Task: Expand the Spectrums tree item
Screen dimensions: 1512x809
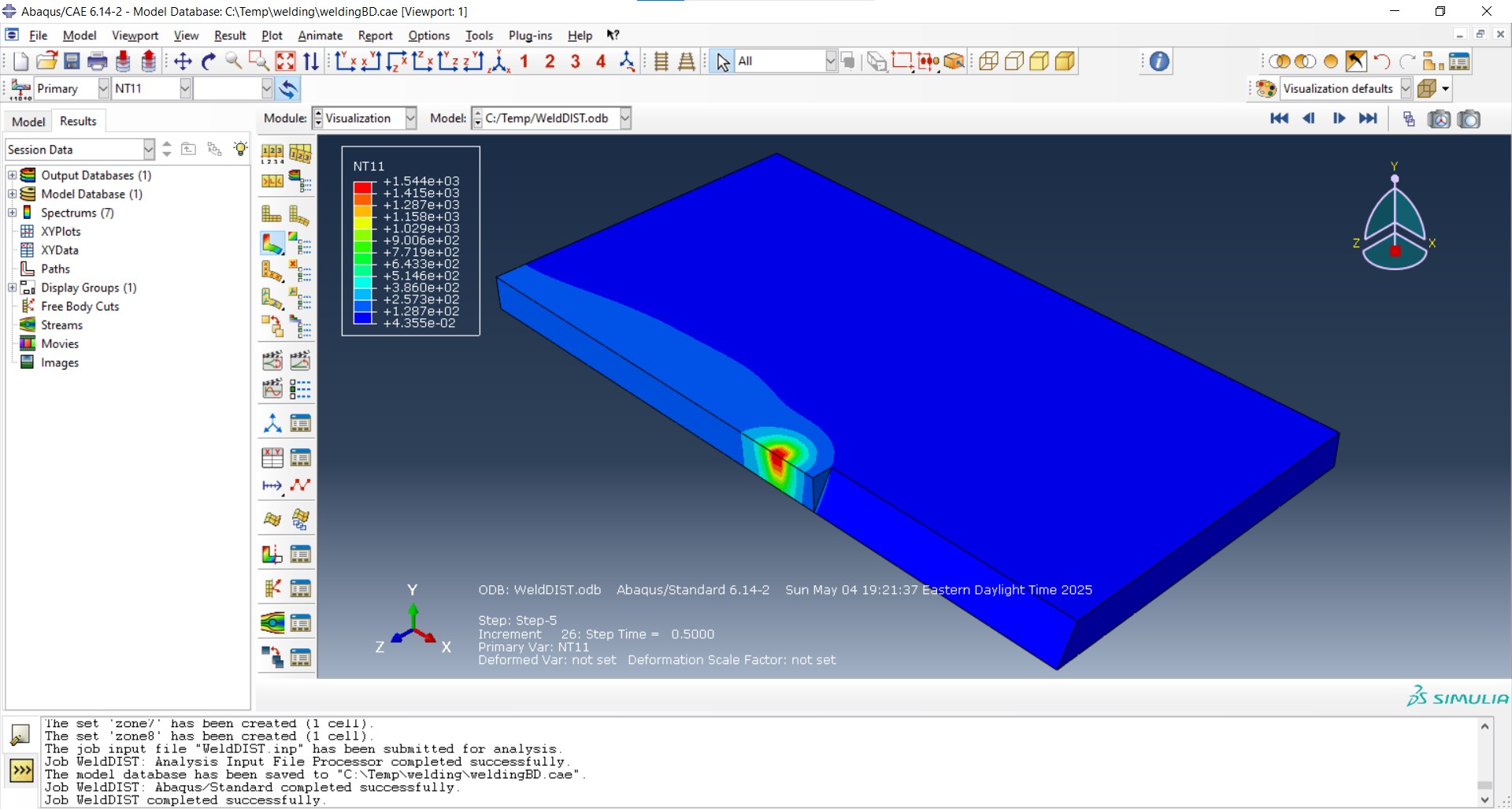Action: pos(12,213)
